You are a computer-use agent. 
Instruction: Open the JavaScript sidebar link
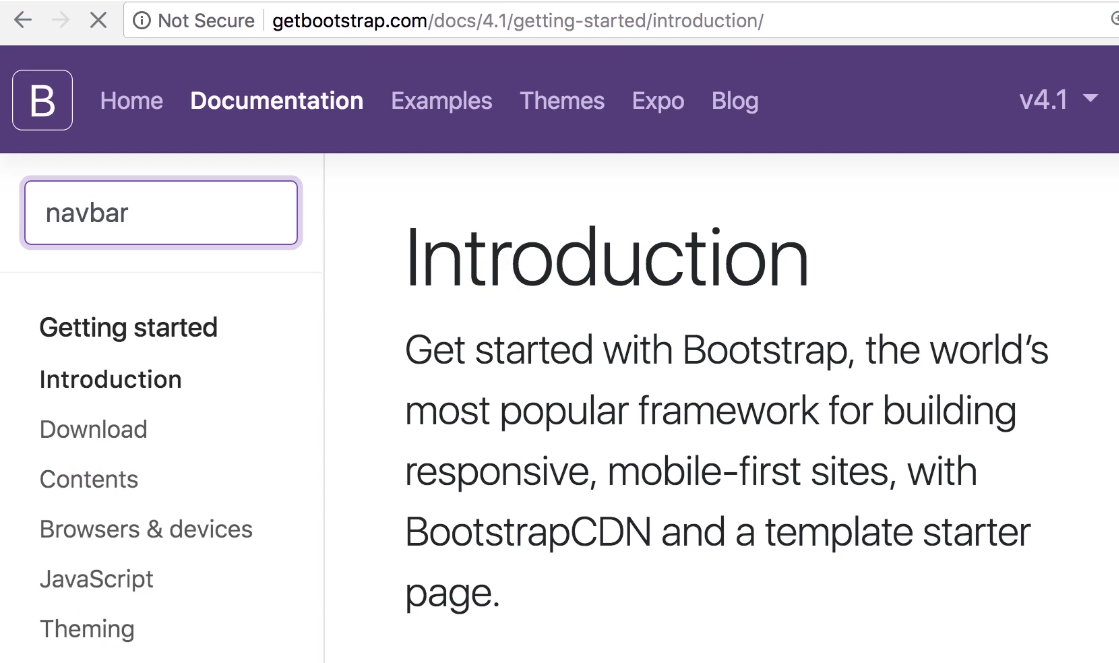(96, 579)
